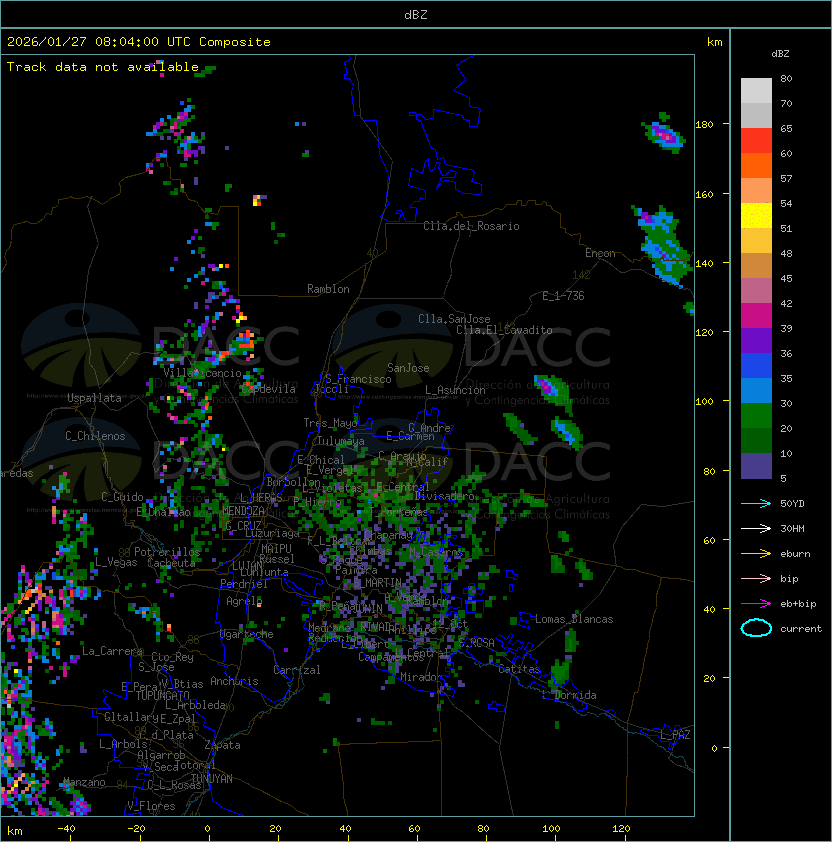Click the 'L_PAZ' map label
The height and width of the screenshot is (842, 832).
tap(675, 735)
